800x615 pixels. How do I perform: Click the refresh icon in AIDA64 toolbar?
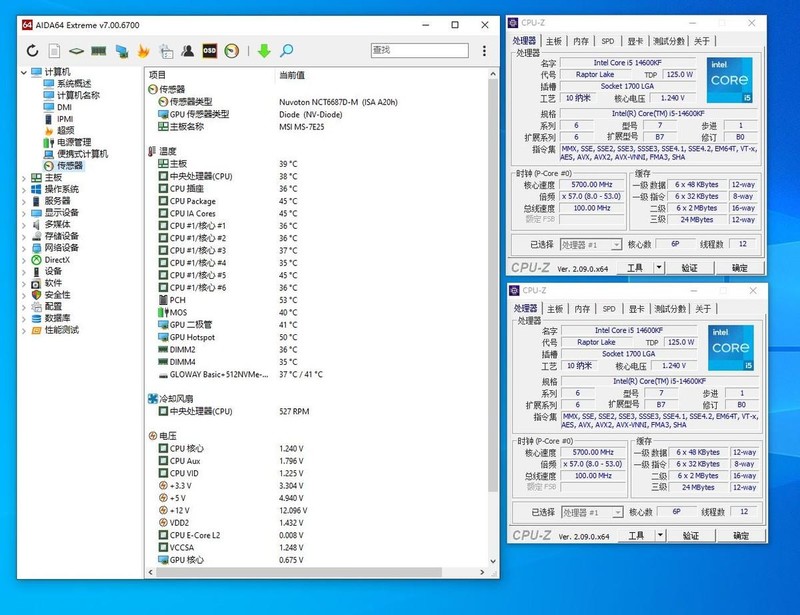point(32,50)
